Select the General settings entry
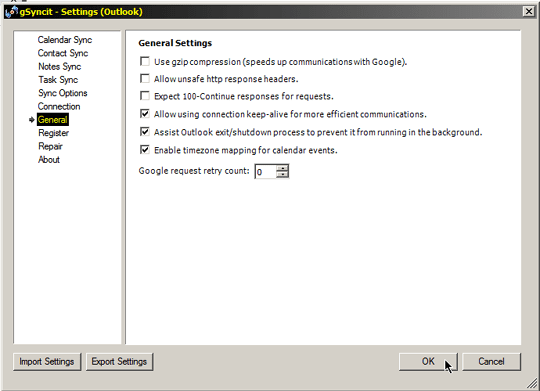The height and width of the screenshot is (391, 540). (x=53, y=120)
